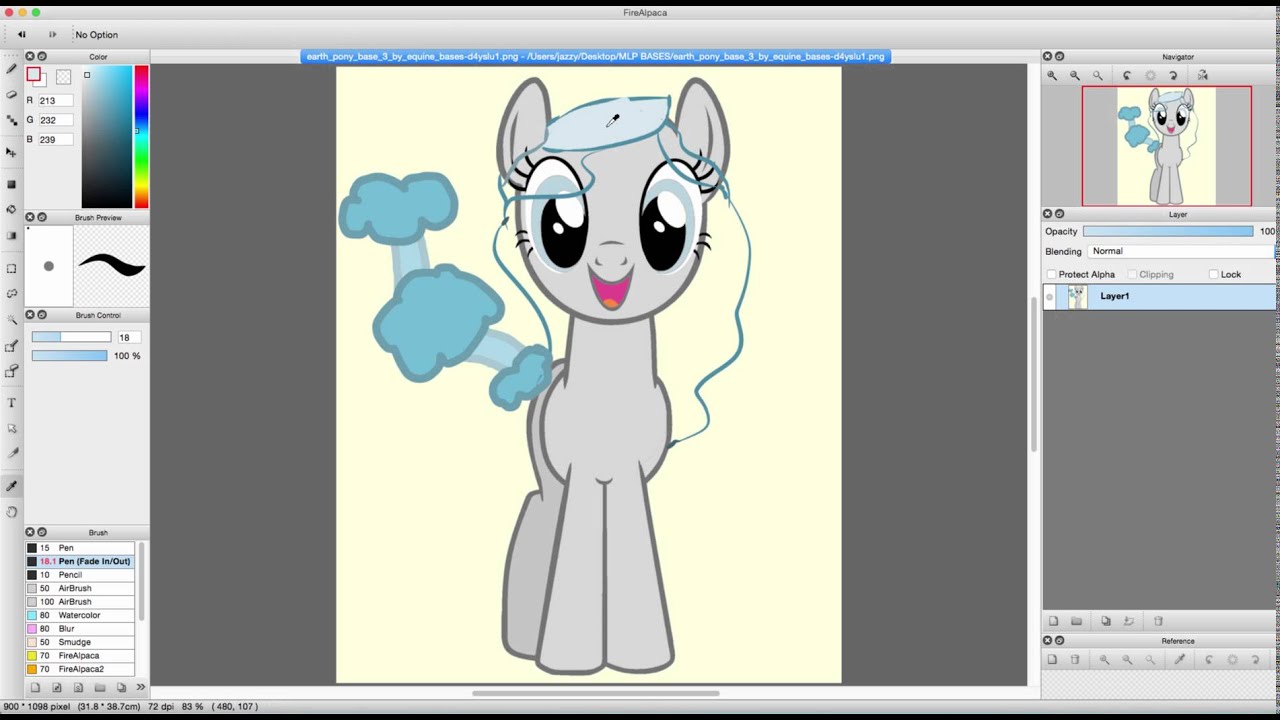Select the Eraser tool

pos(11,94)
